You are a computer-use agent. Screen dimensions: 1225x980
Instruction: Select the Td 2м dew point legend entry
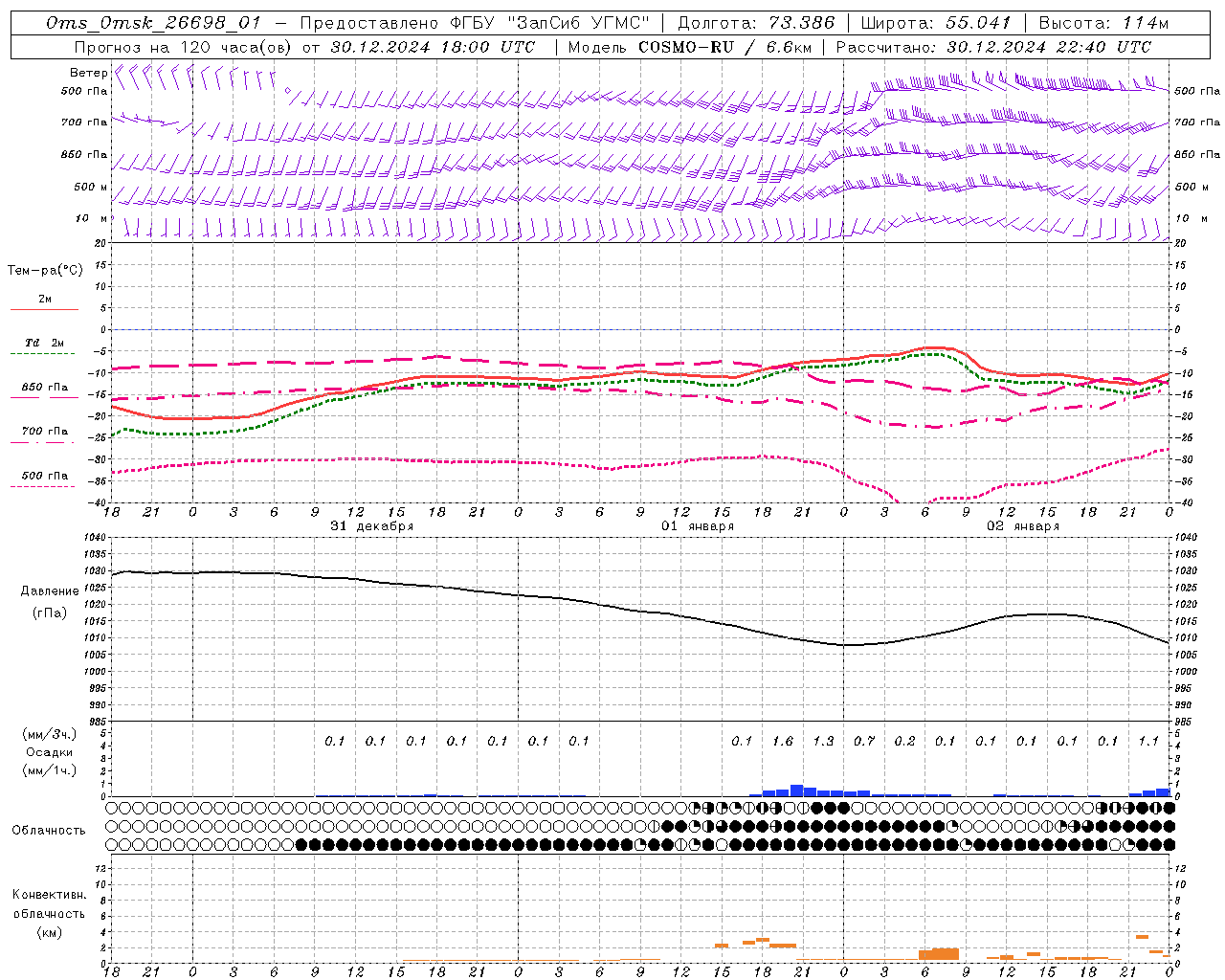[45, 343]
